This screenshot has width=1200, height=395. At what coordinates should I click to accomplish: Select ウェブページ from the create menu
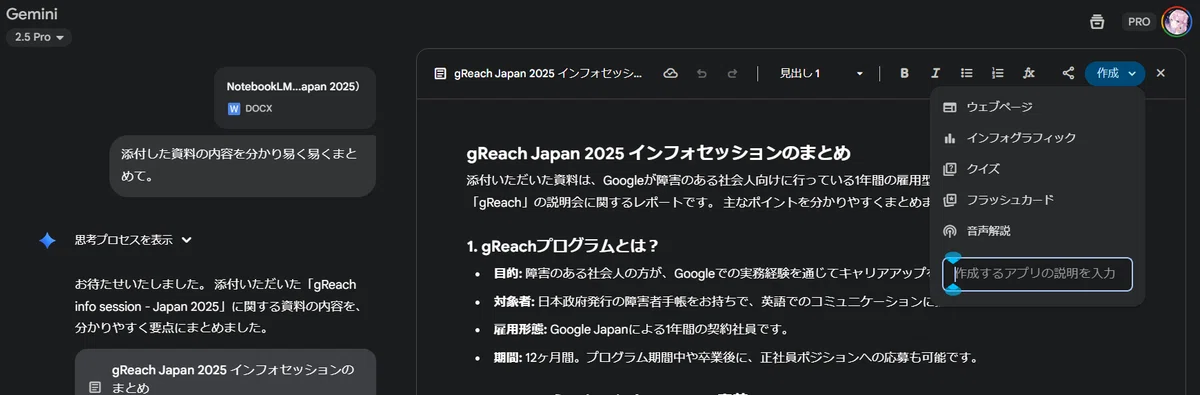coord(1037,107)
